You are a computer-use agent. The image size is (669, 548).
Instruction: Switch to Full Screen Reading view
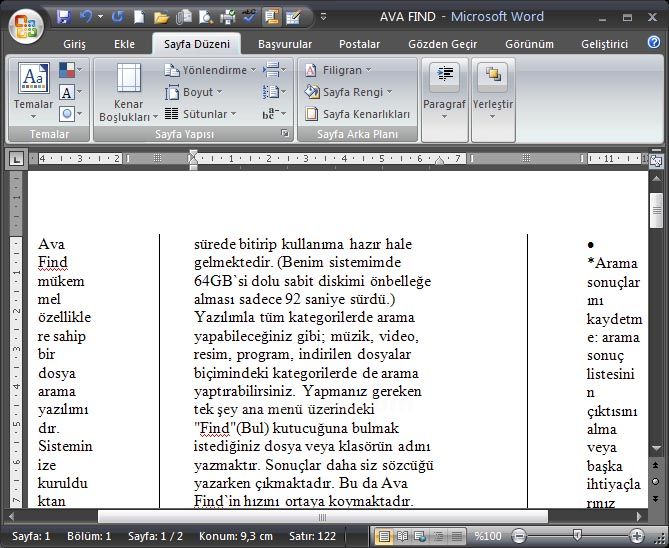[402, 536]
